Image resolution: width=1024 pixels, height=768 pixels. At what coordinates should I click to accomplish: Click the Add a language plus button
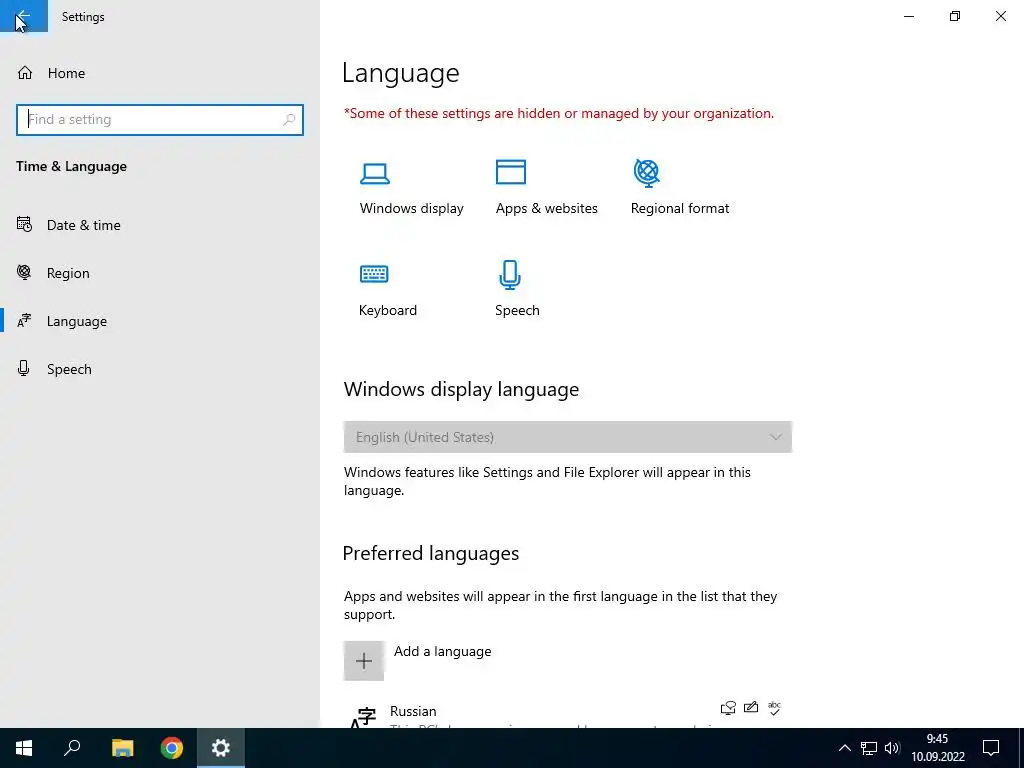pos(364,661)
